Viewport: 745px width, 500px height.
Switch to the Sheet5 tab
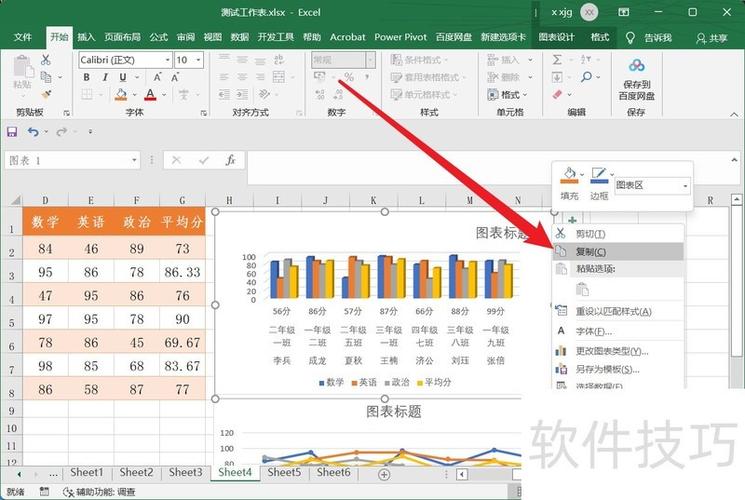[284, 473]
